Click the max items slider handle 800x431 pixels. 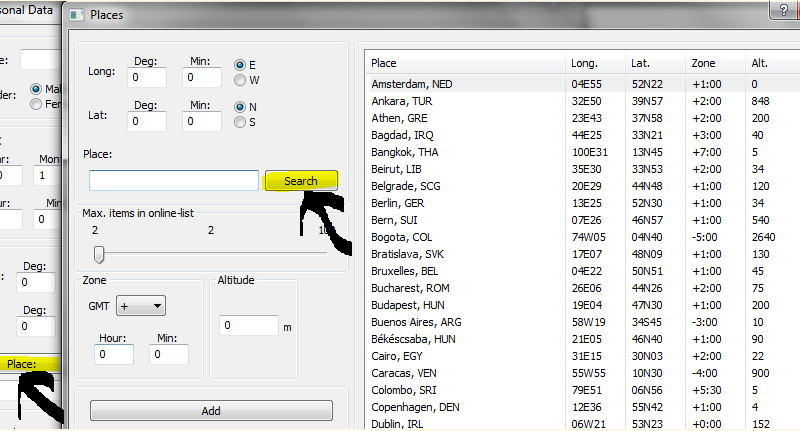coord(99,253)
